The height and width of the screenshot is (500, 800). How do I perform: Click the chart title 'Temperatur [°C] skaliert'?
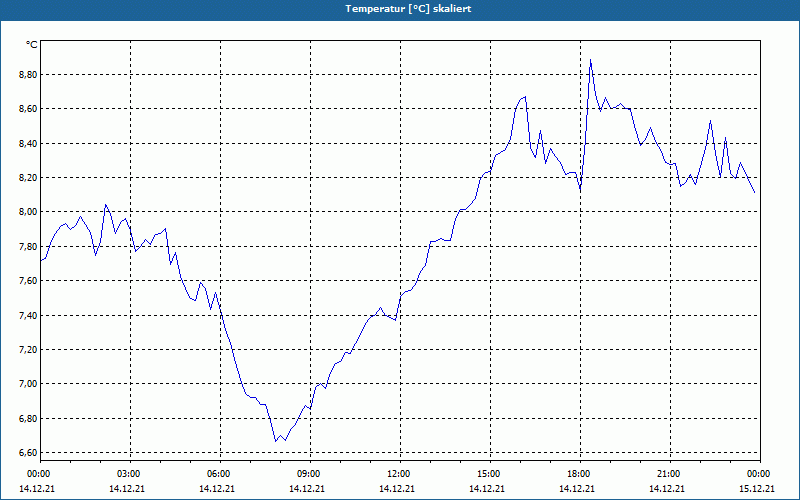408,9
